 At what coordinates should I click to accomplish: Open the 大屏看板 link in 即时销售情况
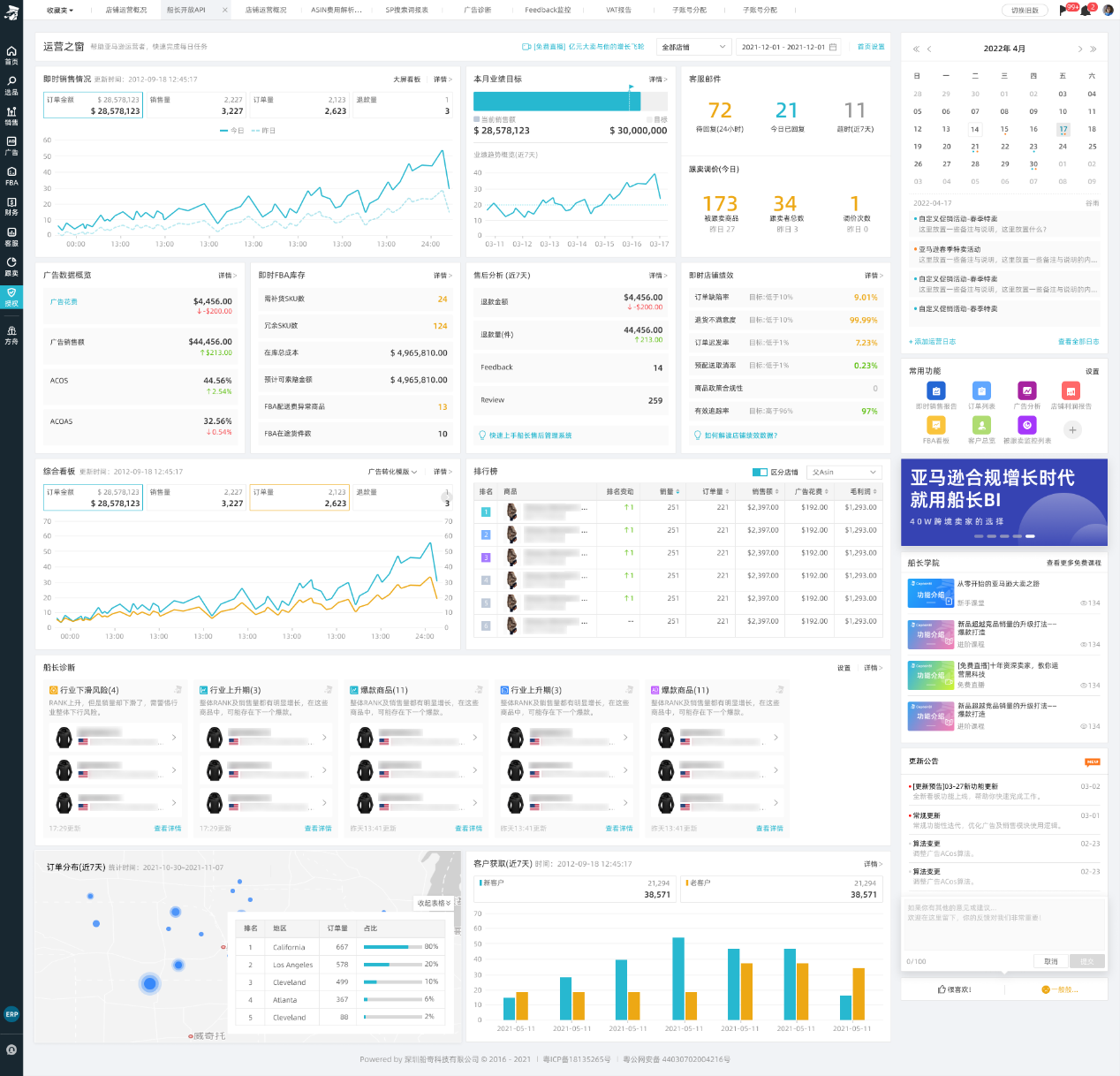pos(406,80)
